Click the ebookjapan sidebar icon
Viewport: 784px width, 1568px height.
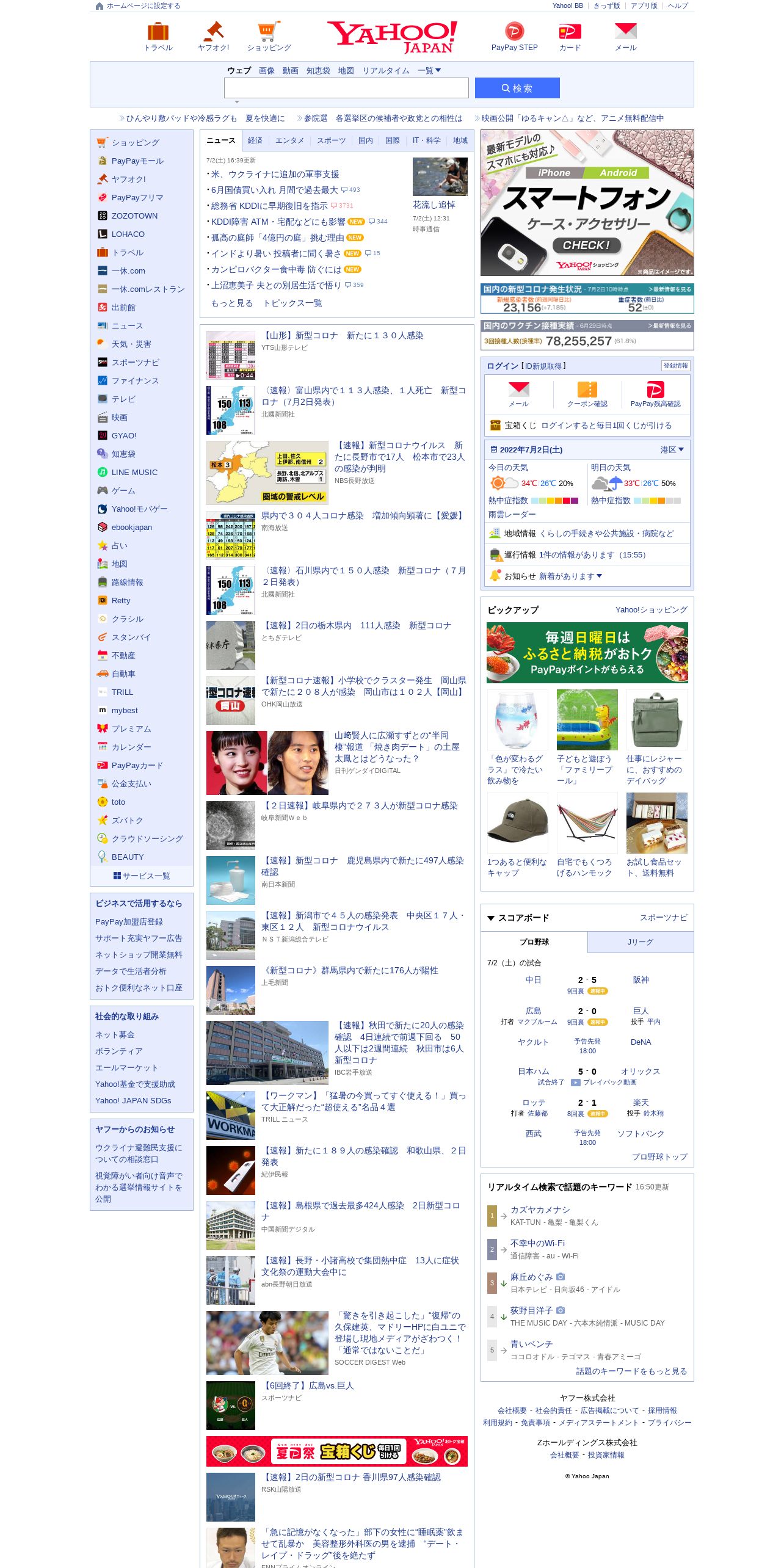click(103, 527)
